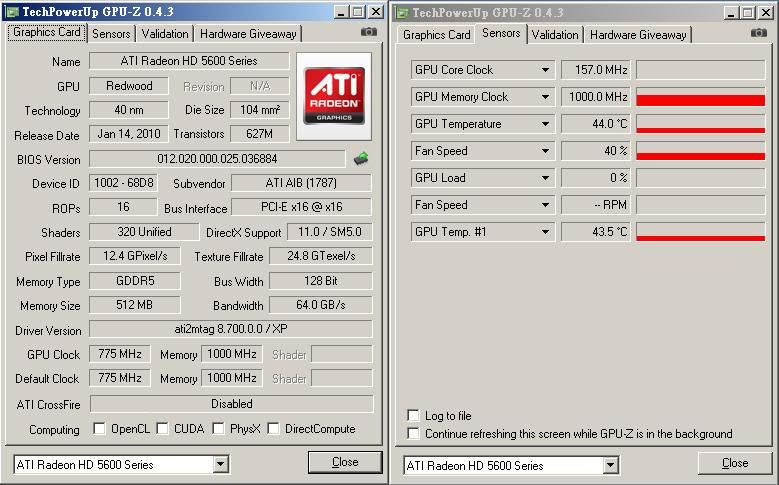Open the GPU Core Clock sensor dropdown
The height and width of the screenshot is (485, 779).
tap(546, 70)
